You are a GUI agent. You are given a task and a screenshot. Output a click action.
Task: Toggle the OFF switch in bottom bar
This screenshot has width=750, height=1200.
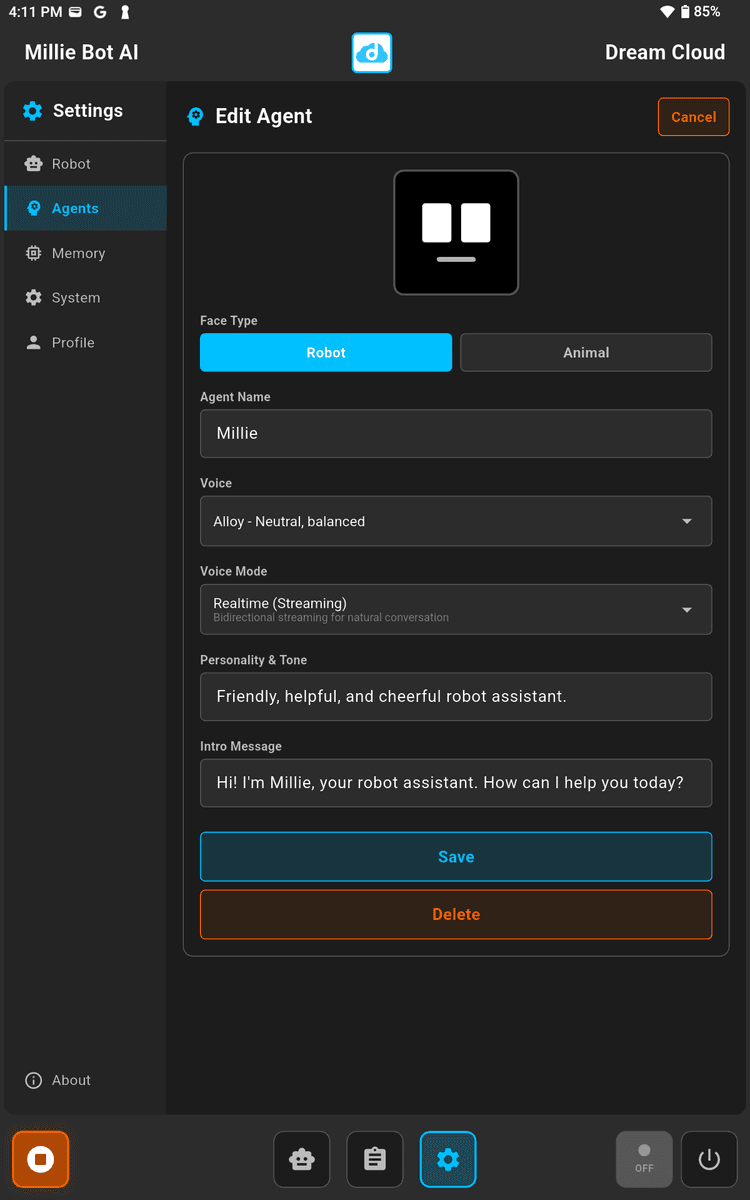point(644,1159)
